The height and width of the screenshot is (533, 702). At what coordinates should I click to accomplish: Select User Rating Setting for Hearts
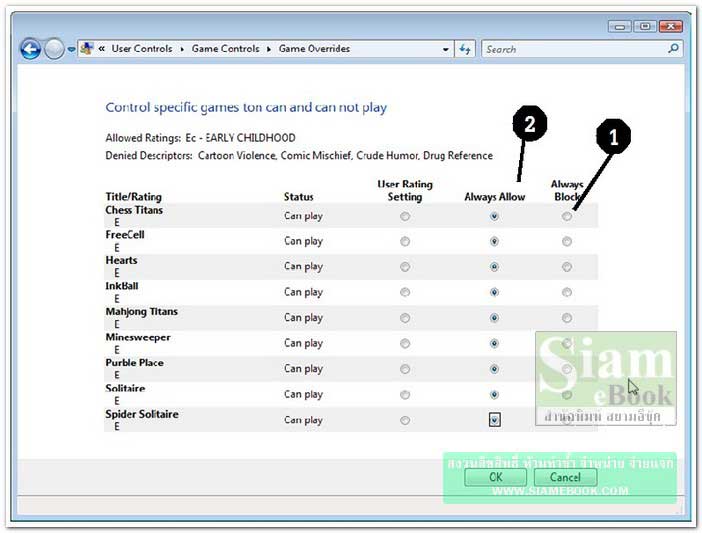click(405, 267)
